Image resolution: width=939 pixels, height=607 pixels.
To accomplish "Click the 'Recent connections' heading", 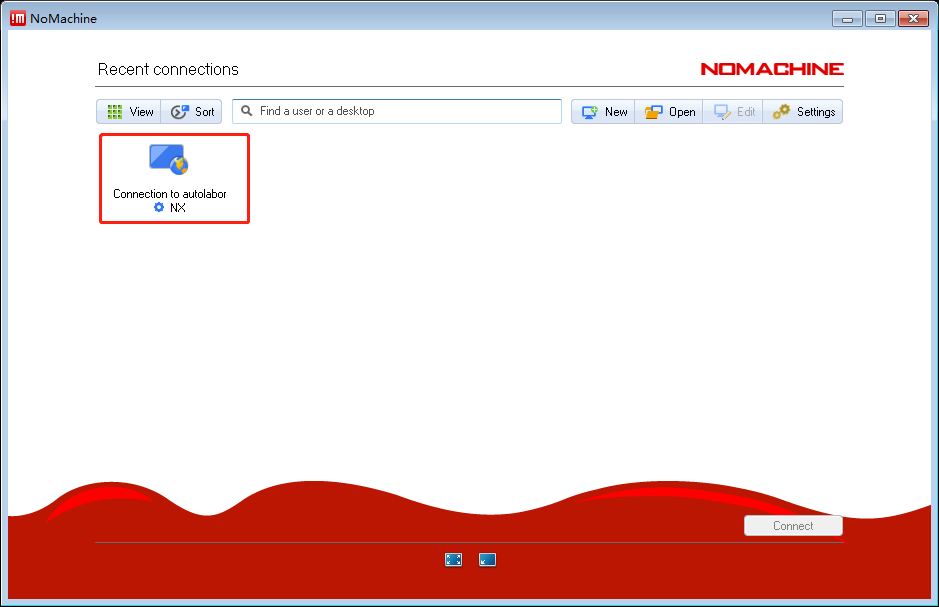I will point(168,69).
